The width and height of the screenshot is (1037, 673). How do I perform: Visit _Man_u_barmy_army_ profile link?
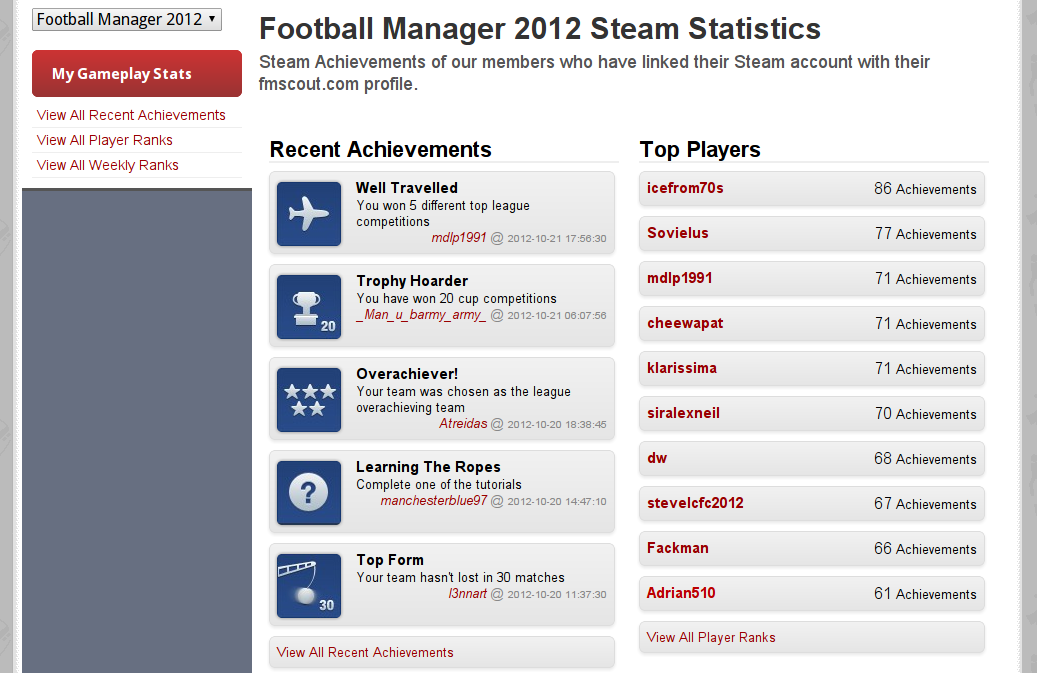tap(421, 315)
